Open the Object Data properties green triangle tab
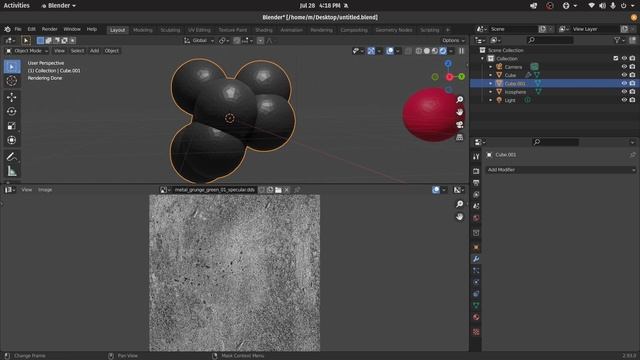The image size is (640, 360). 476,305
